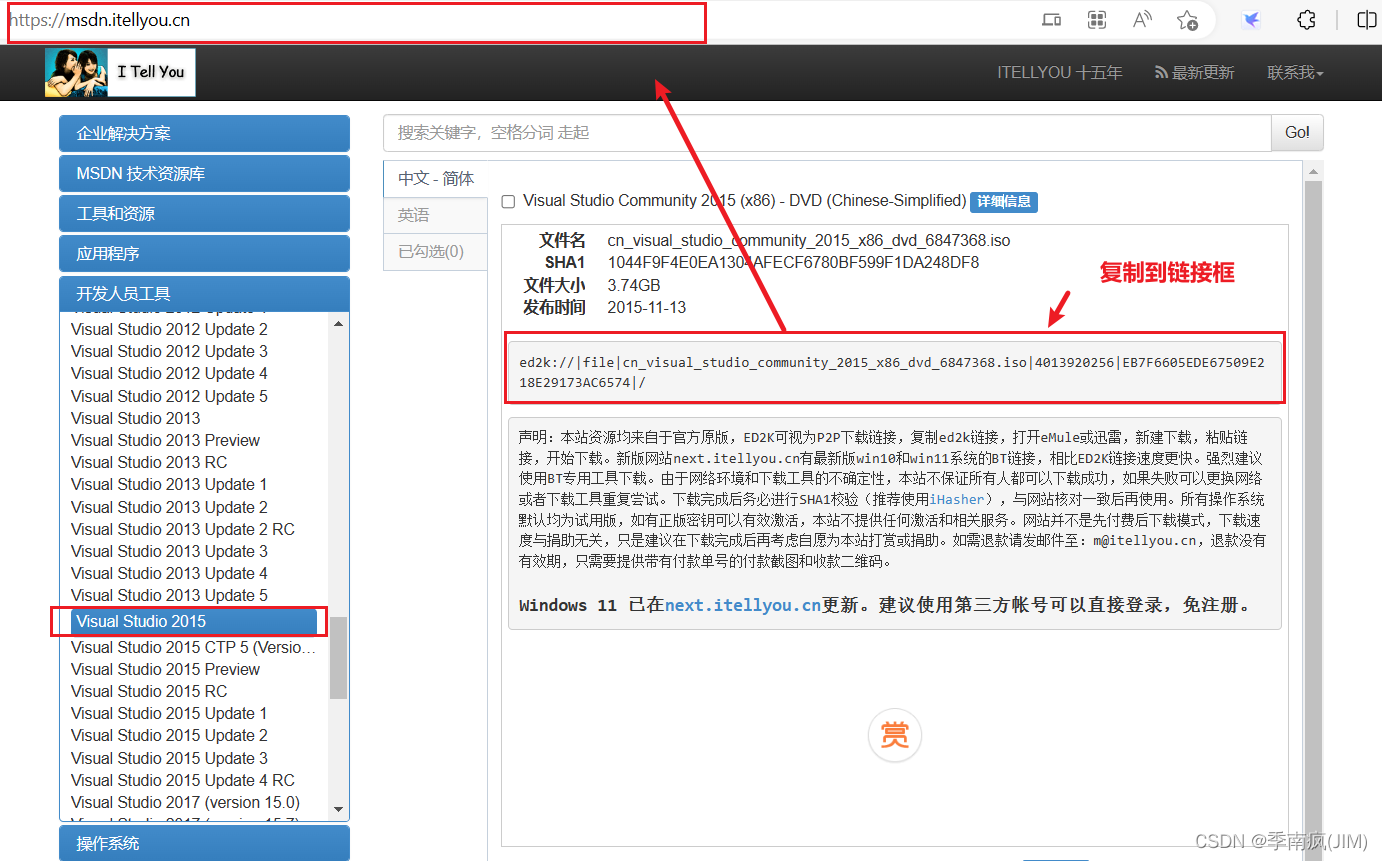
Task: Open the 已勾选(0) tab
Action: pyautogui.click(x=436, y=251)
